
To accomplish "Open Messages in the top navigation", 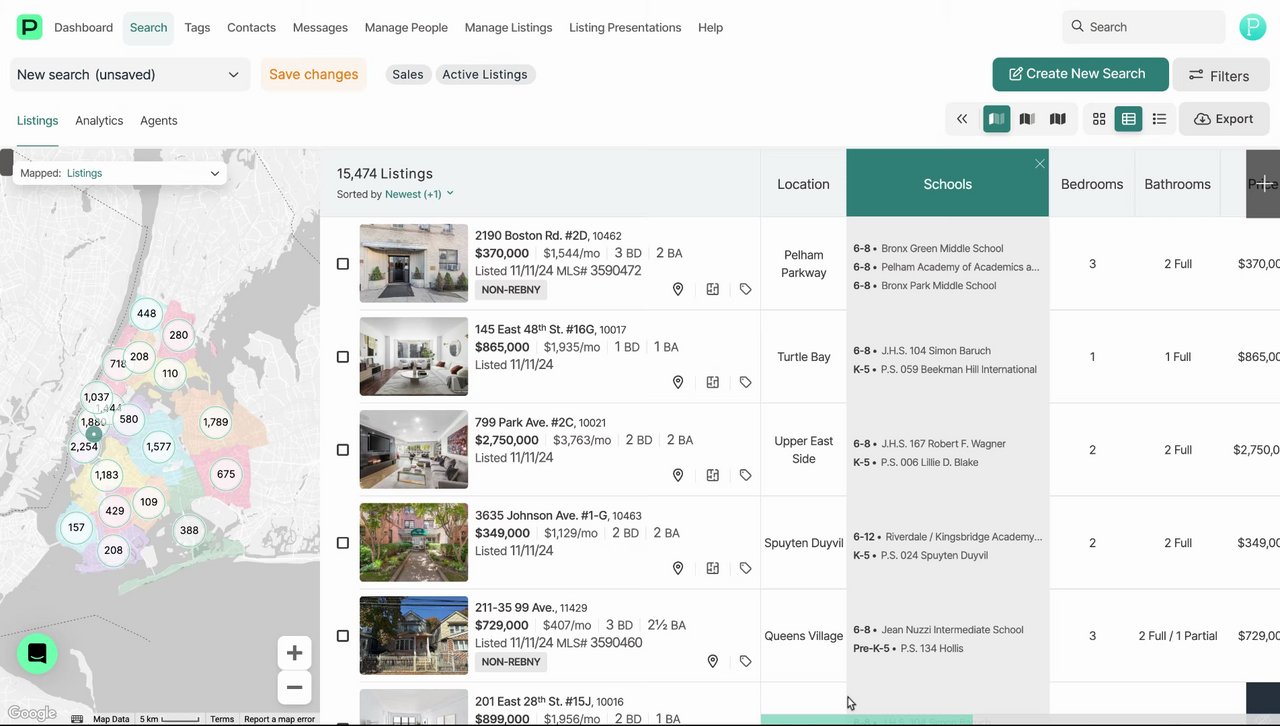I will point(320,27).
